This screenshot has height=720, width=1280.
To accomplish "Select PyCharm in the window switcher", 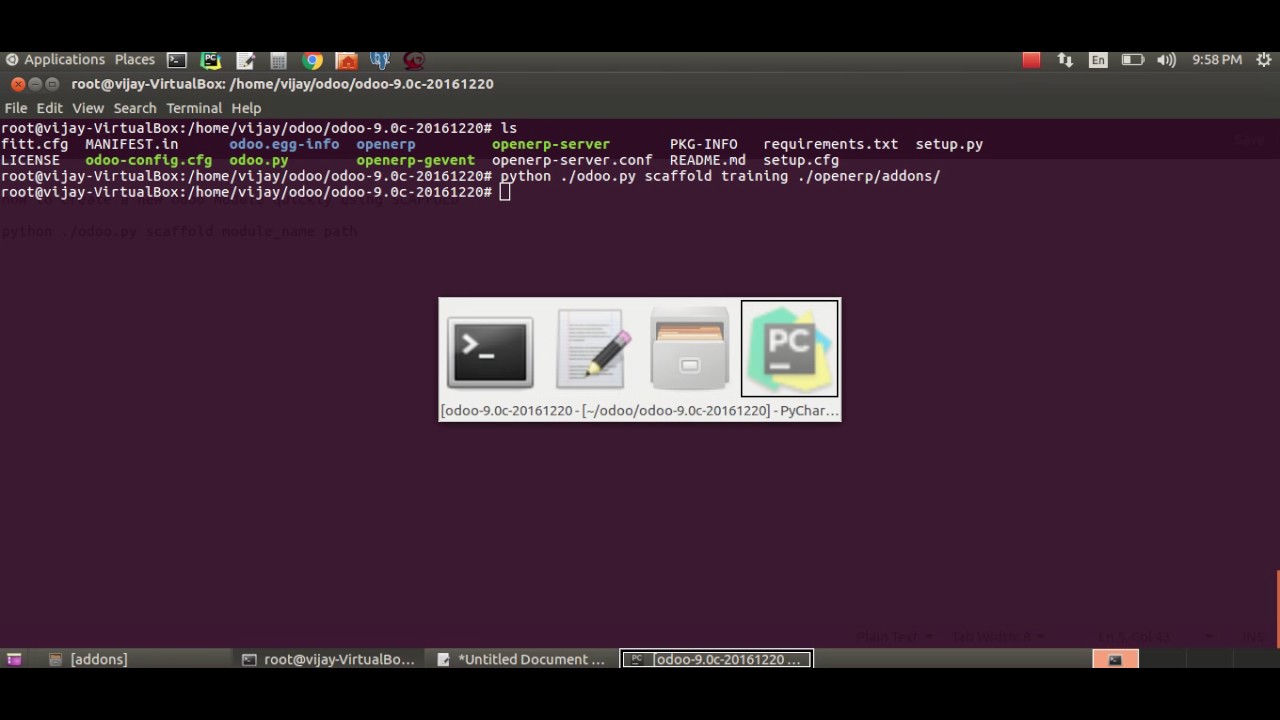I will pos(789,349).
